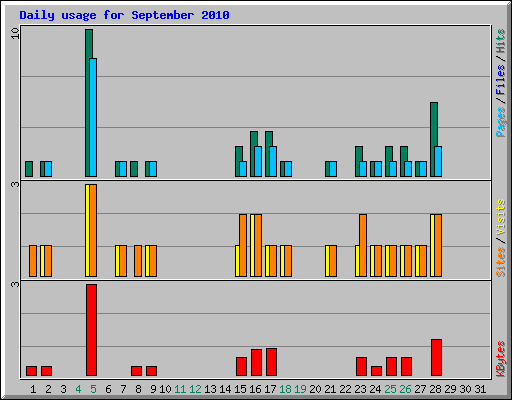Click the red KBytes bar for day 16
Image resolution: width=512 pixels, height=400 pixels.
click(256, 363)
